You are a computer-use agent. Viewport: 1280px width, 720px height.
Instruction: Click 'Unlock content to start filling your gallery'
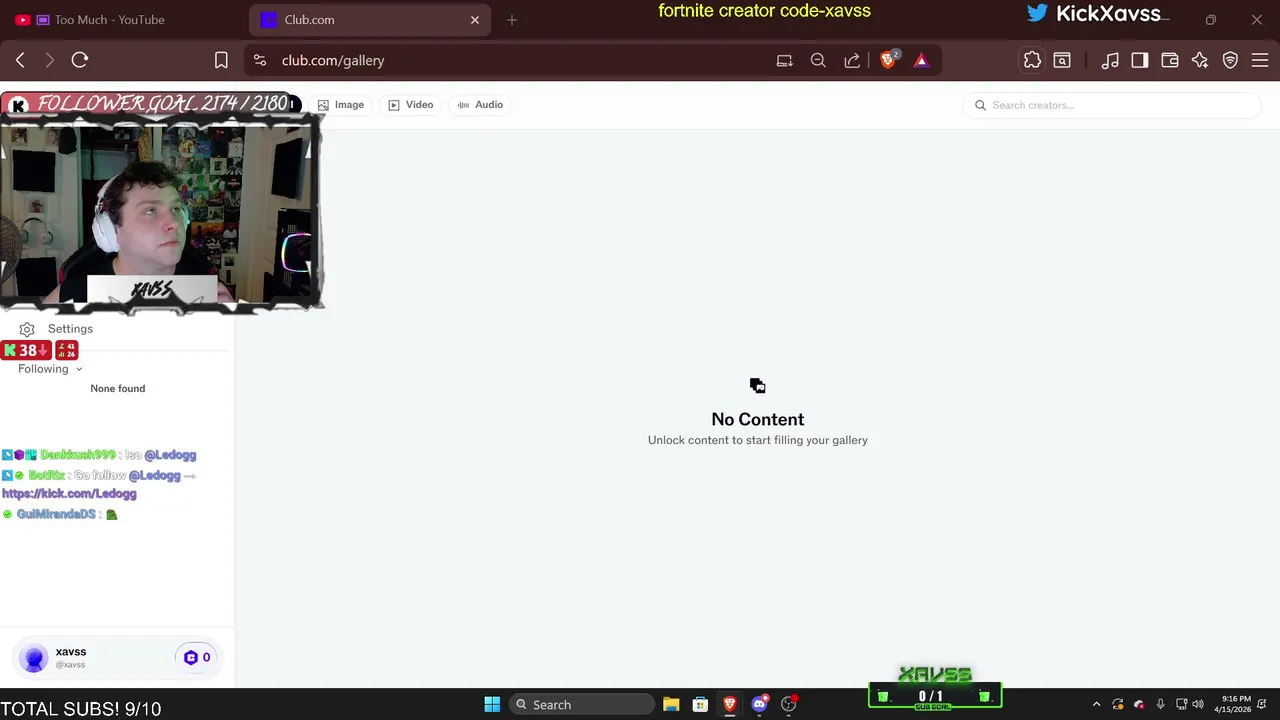coord(758,440)
